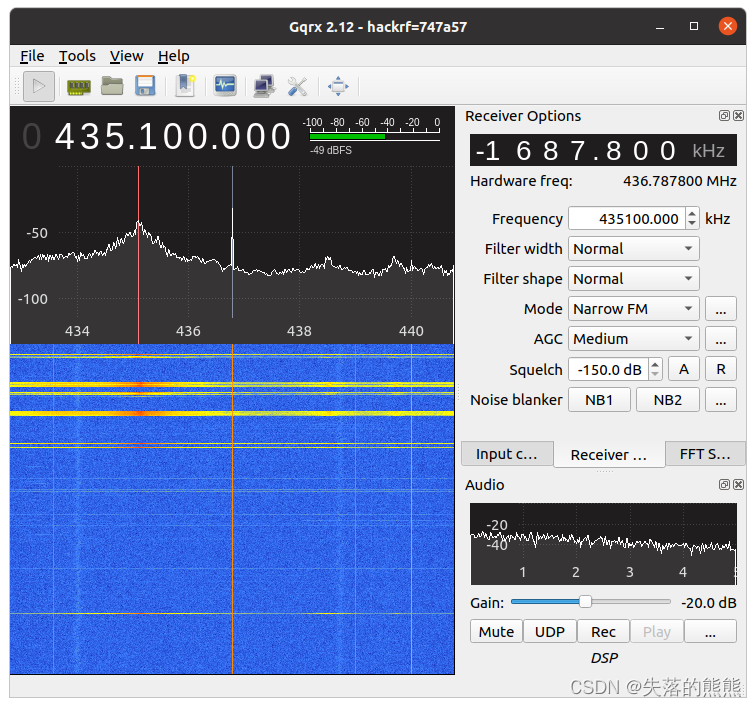Increase Squelch with up stepper arrow
Viewport: 756px width, 707px height.
coord(655,364)
